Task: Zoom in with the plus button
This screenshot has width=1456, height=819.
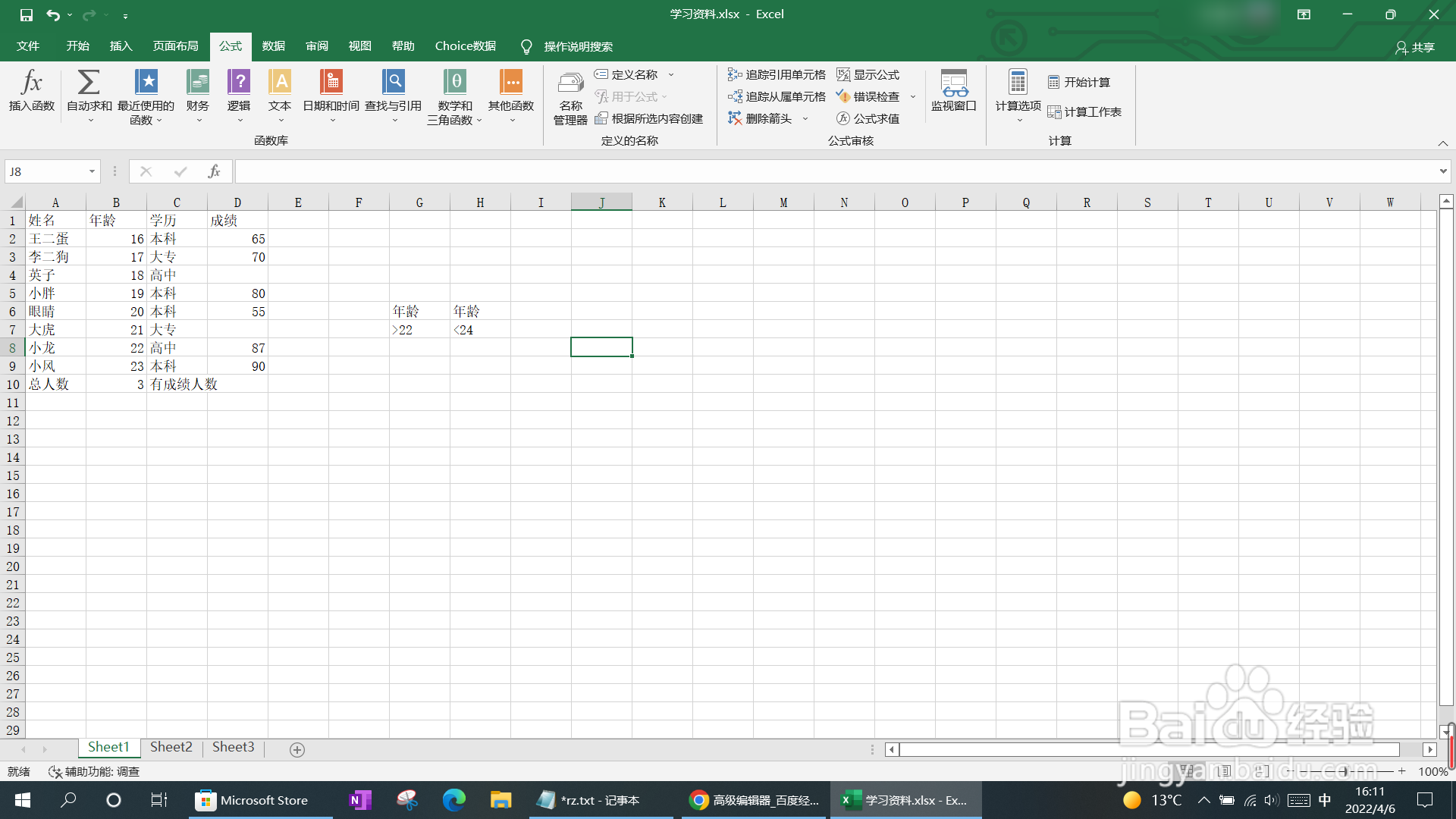Action: pyautogui.click(x=1402, y=771)
